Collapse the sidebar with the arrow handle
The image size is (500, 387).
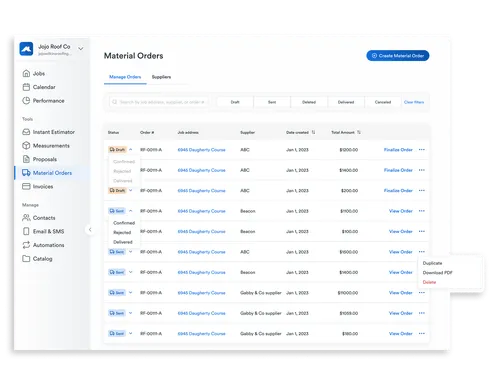pos(90,230)
